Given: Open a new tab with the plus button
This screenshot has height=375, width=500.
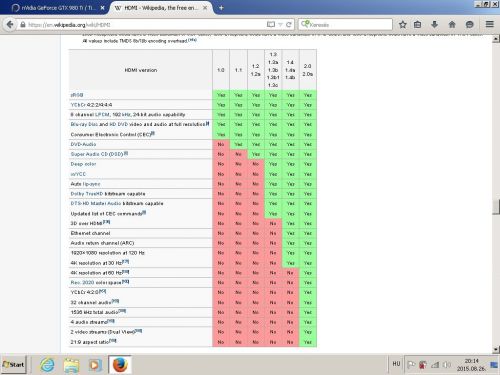Looking at the screenshot, I should [221, 8].
